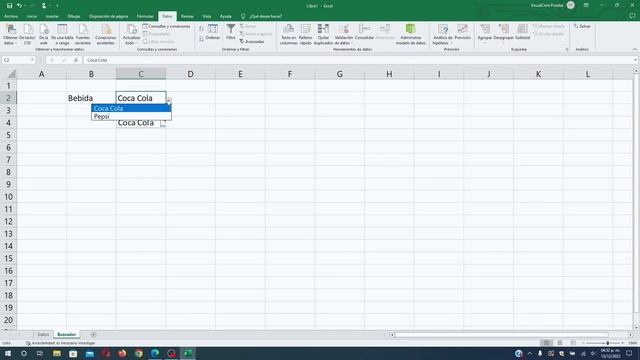The height and width of the screenshot is (360, 640).
Task: Switch to the Inicio tab
Action: 32,16
